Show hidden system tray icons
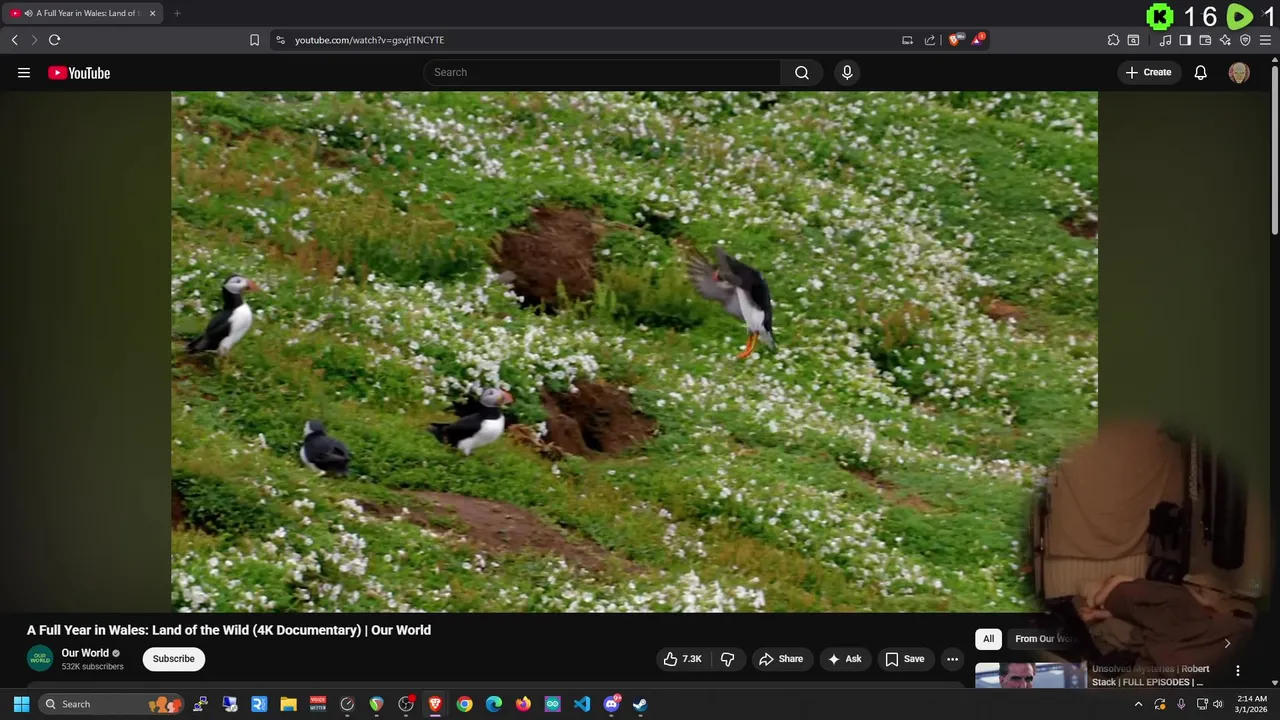The image size is (1280, 720). [x=1138, y=704]
